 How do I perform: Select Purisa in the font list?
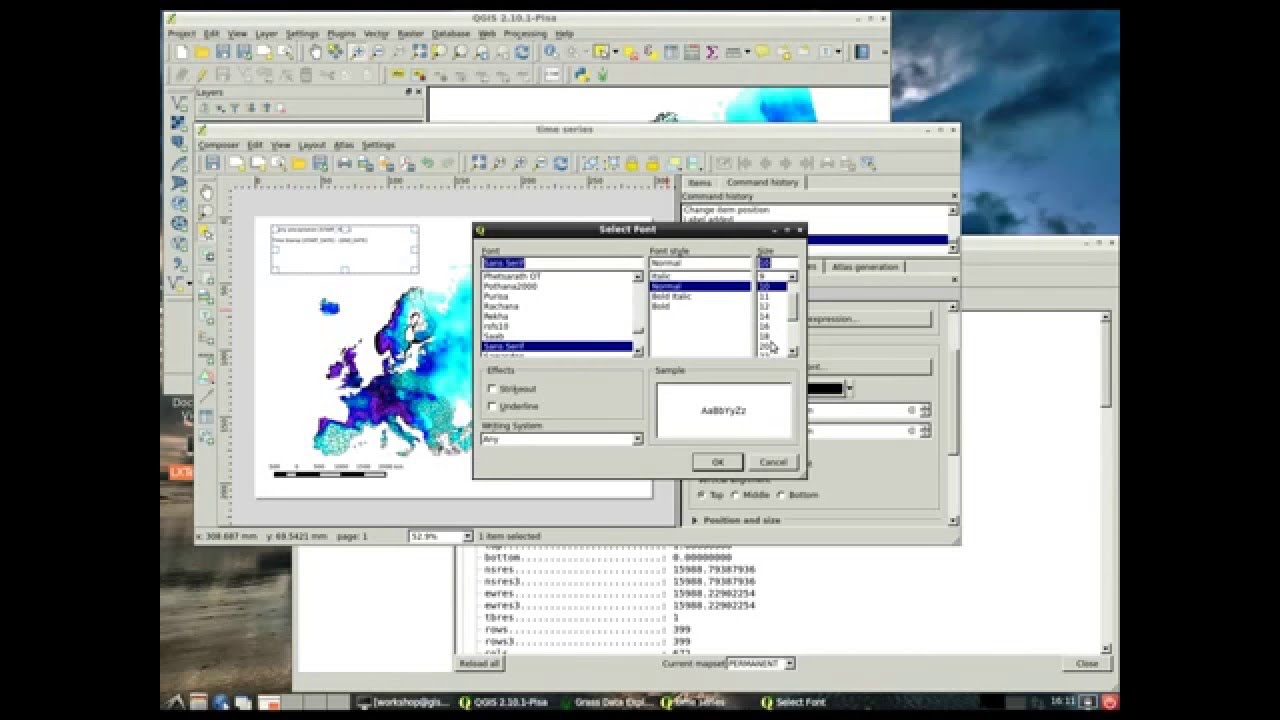point(496,296)
